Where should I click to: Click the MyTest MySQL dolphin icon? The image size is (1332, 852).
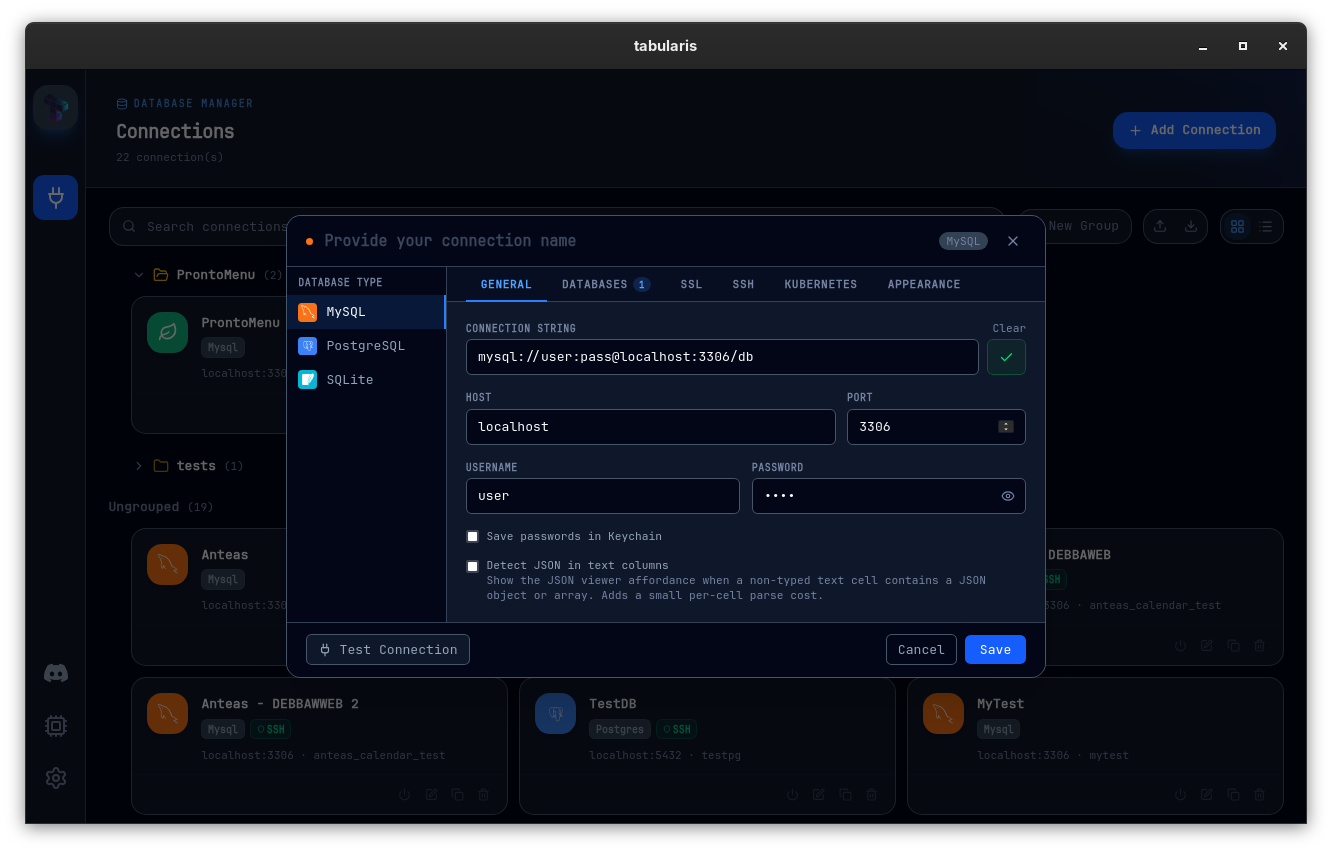944,714
